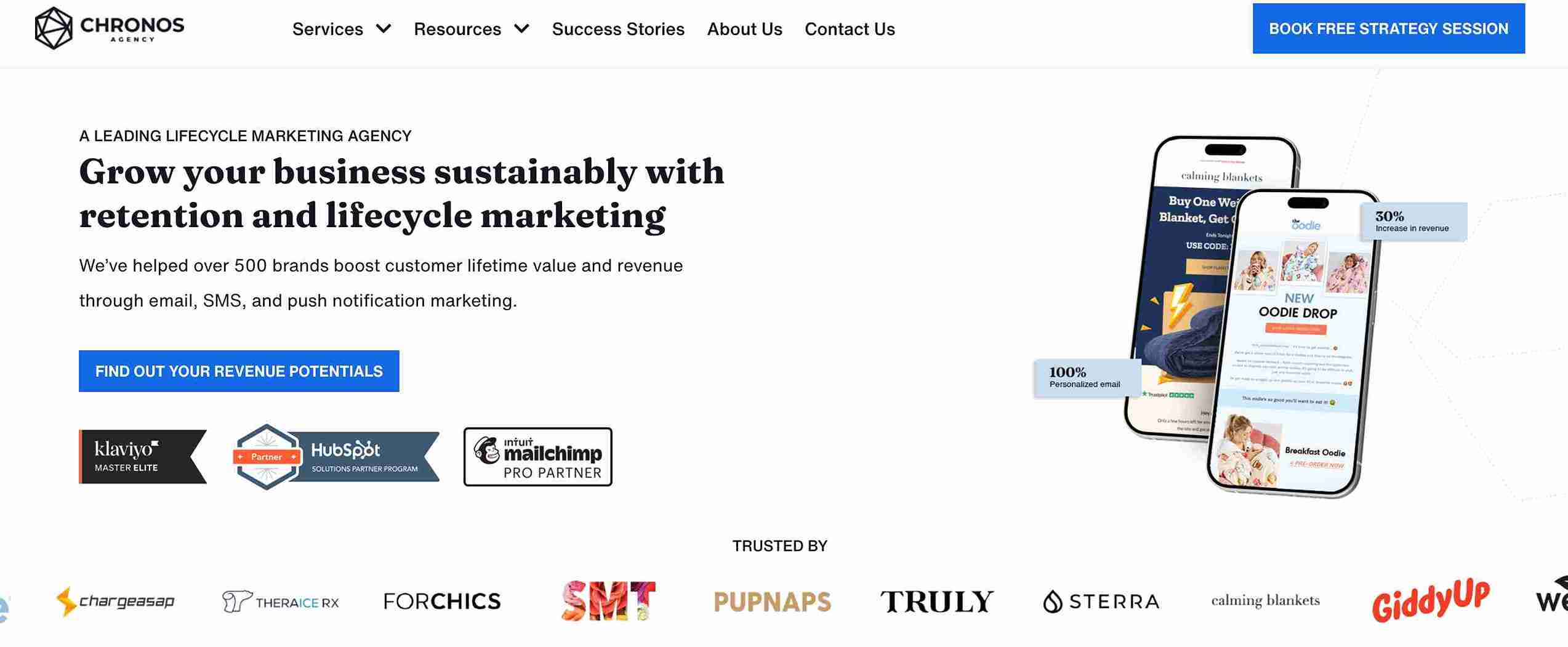This screenshot has width=1568, height=647.
Task: Click the Klaviyo Master Elite badge
Action: pyautogui.click(x=143, y=457)
